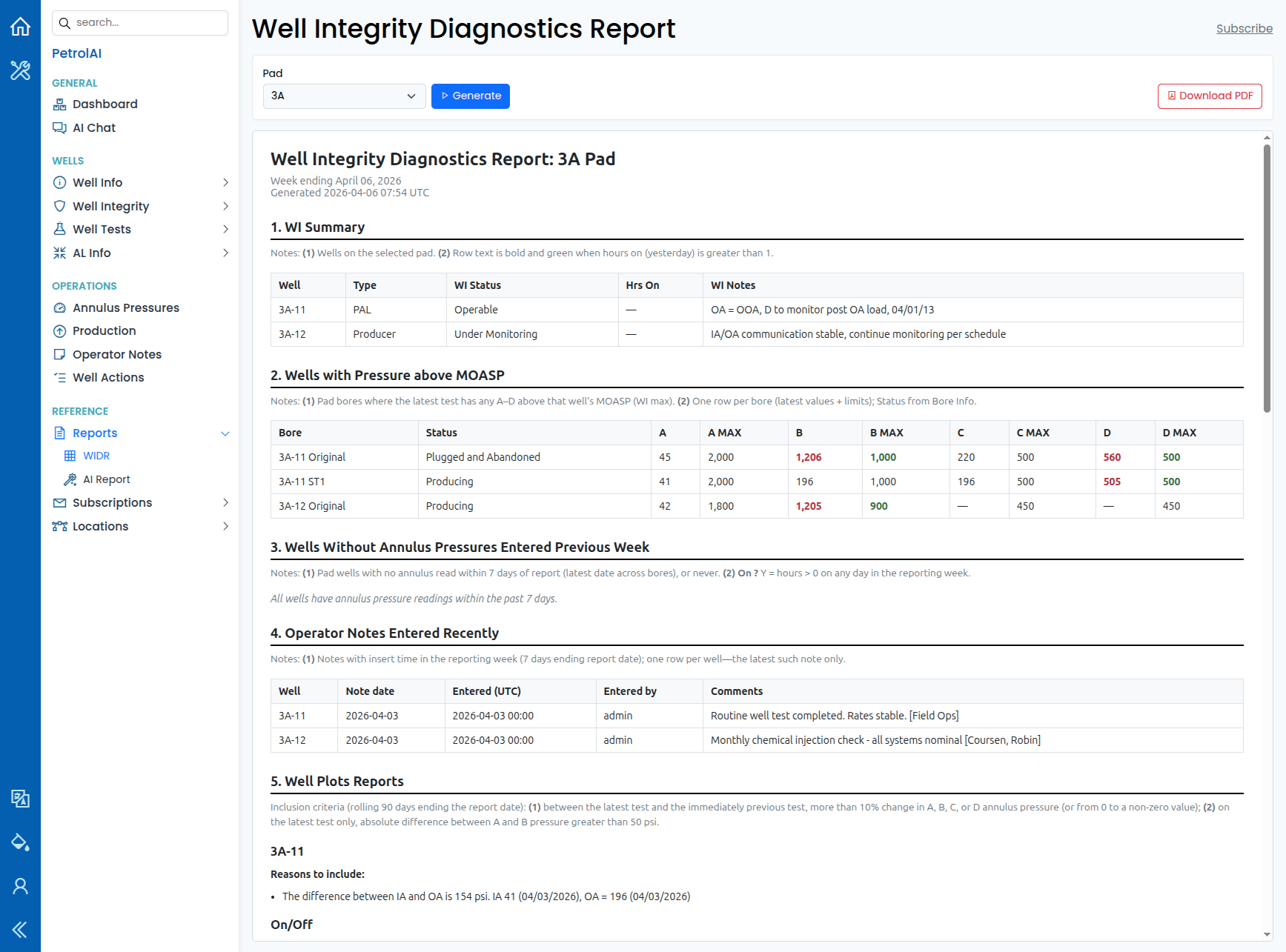
Task: Click the Well Integrity shield icon
Action: click(60, 206)
